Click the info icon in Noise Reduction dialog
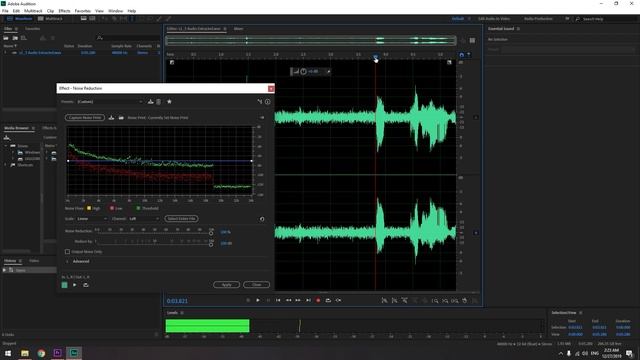This screenshot has width=640, height=360. [x=267, y=102]
